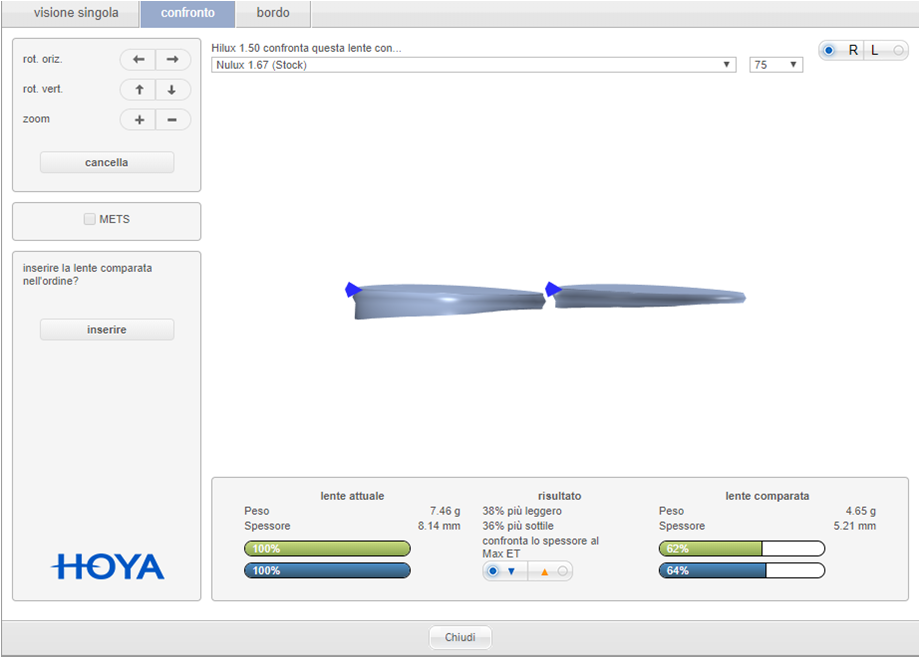Select the L eye radio button
The height and width of the screenshot is (658, 920).
(898, 50)
